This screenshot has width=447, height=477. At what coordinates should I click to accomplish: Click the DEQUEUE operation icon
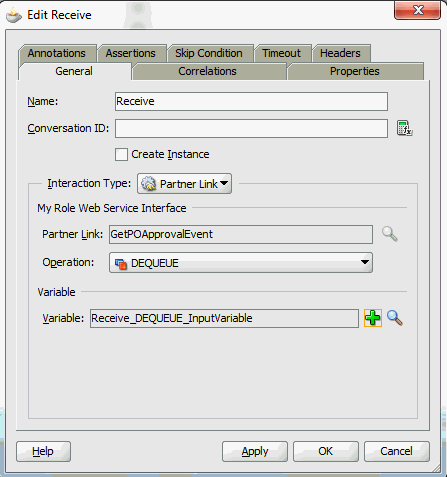121,263
